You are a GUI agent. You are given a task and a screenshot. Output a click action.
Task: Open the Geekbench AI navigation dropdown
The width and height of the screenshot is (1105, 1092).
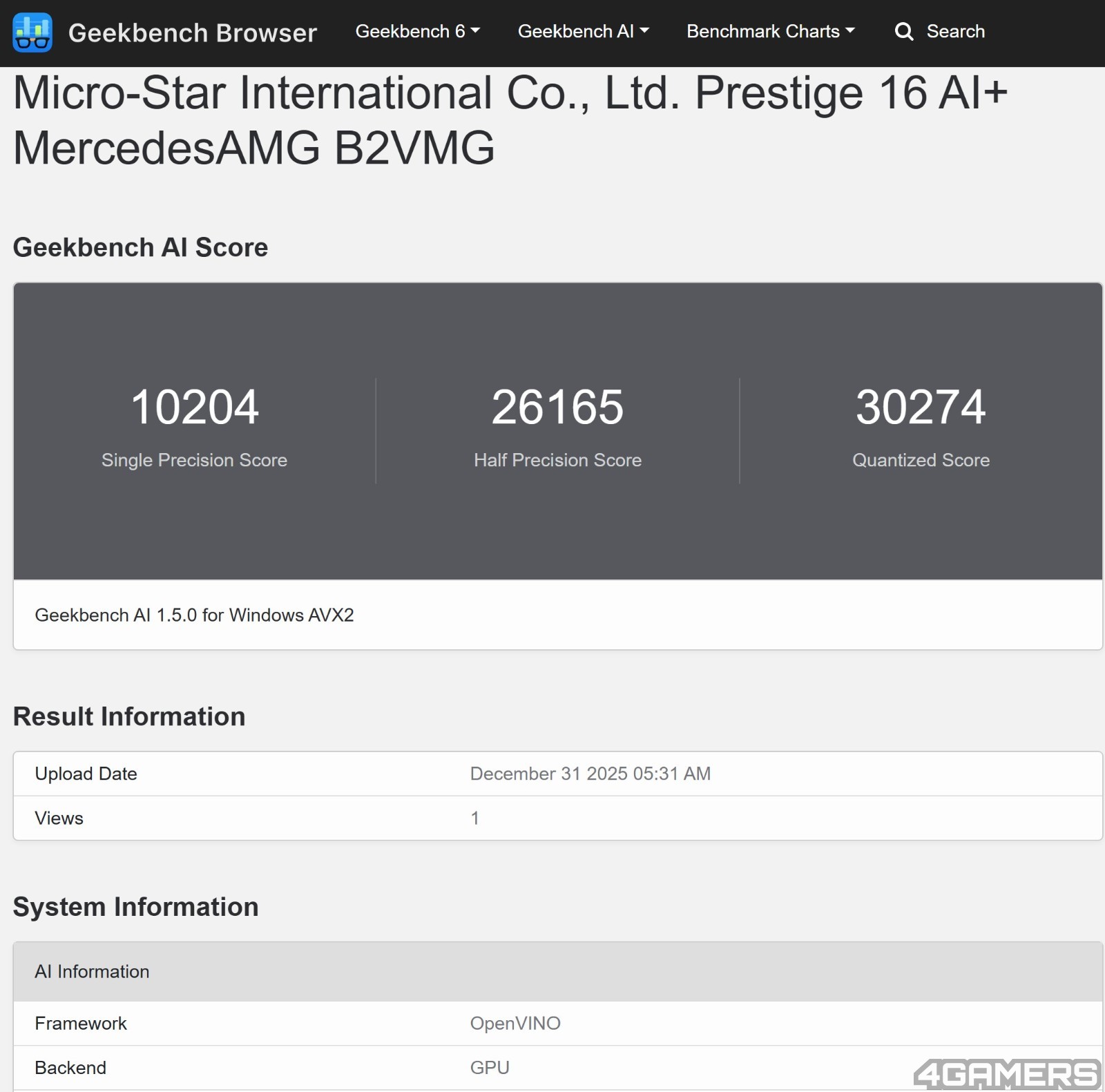583,31
